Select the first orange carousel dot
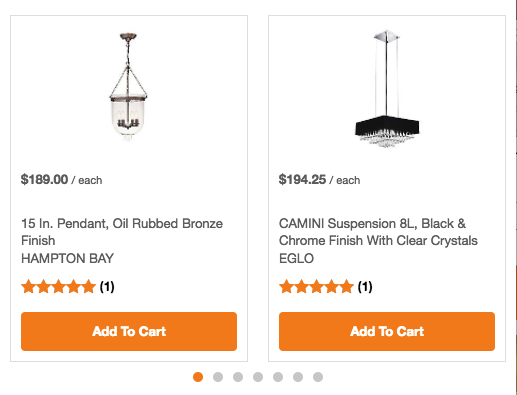Image resolution: width=517 pixels, height=395 pixels. coord(198,377)
